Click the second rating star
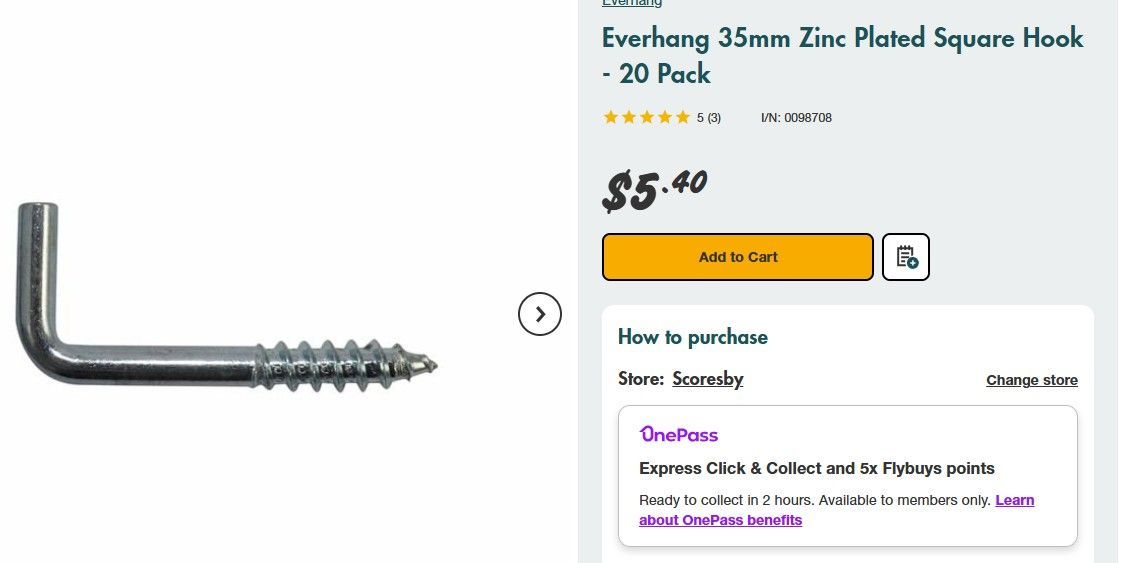 629,118
